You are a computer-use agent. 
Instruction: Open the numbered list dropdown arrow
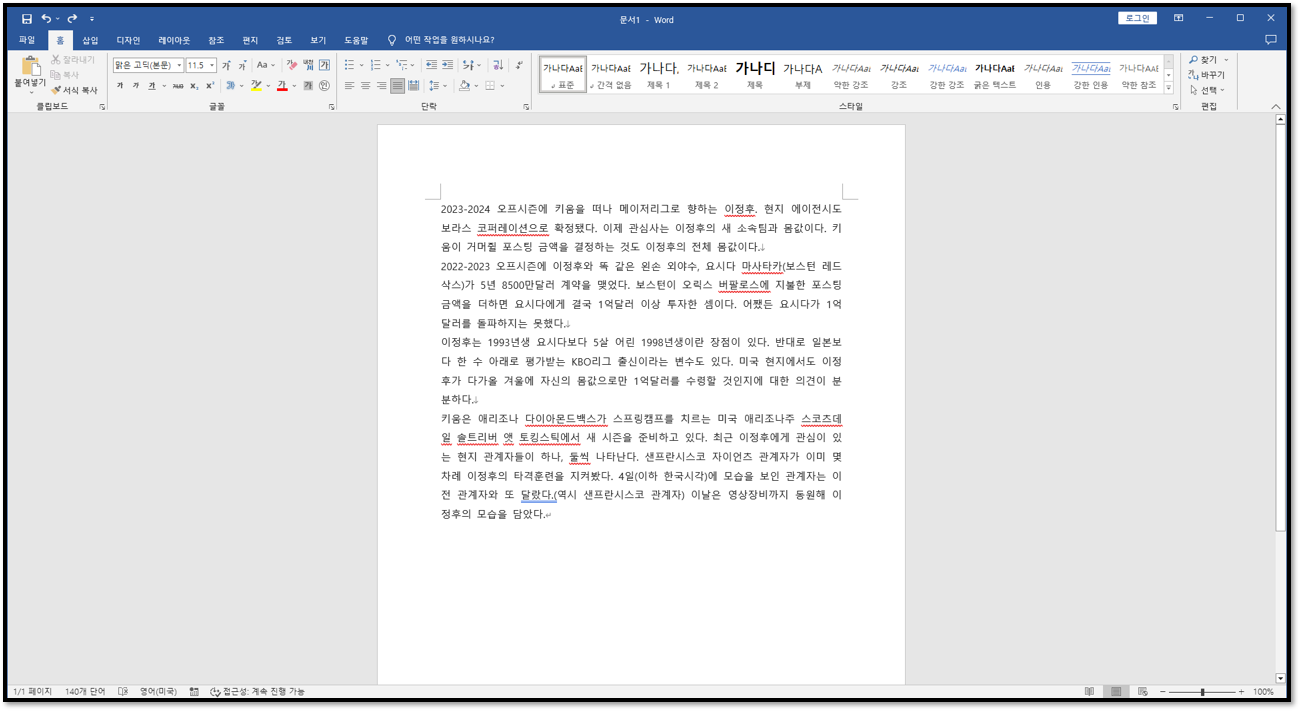pos(387,65)
